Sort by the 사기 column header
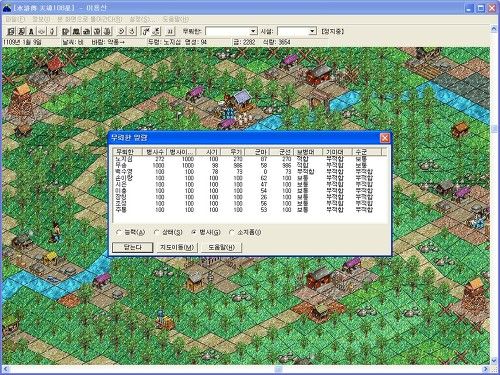 coord(208,152)
